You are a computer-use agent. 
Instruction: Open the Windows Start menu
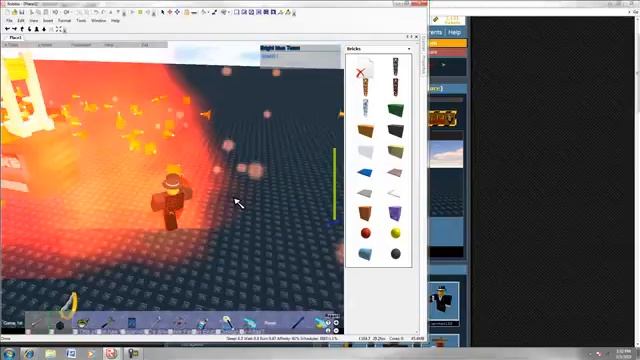(x=8, y=353)
